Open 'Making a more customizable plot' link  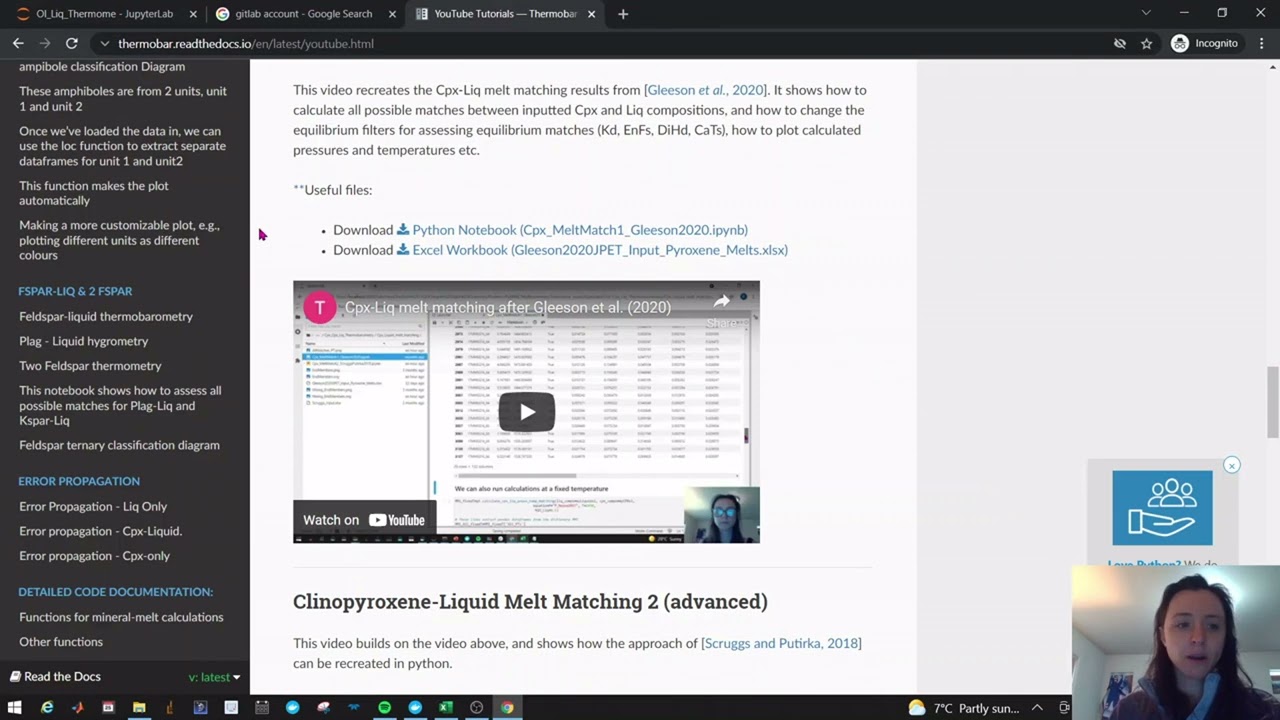119,240
